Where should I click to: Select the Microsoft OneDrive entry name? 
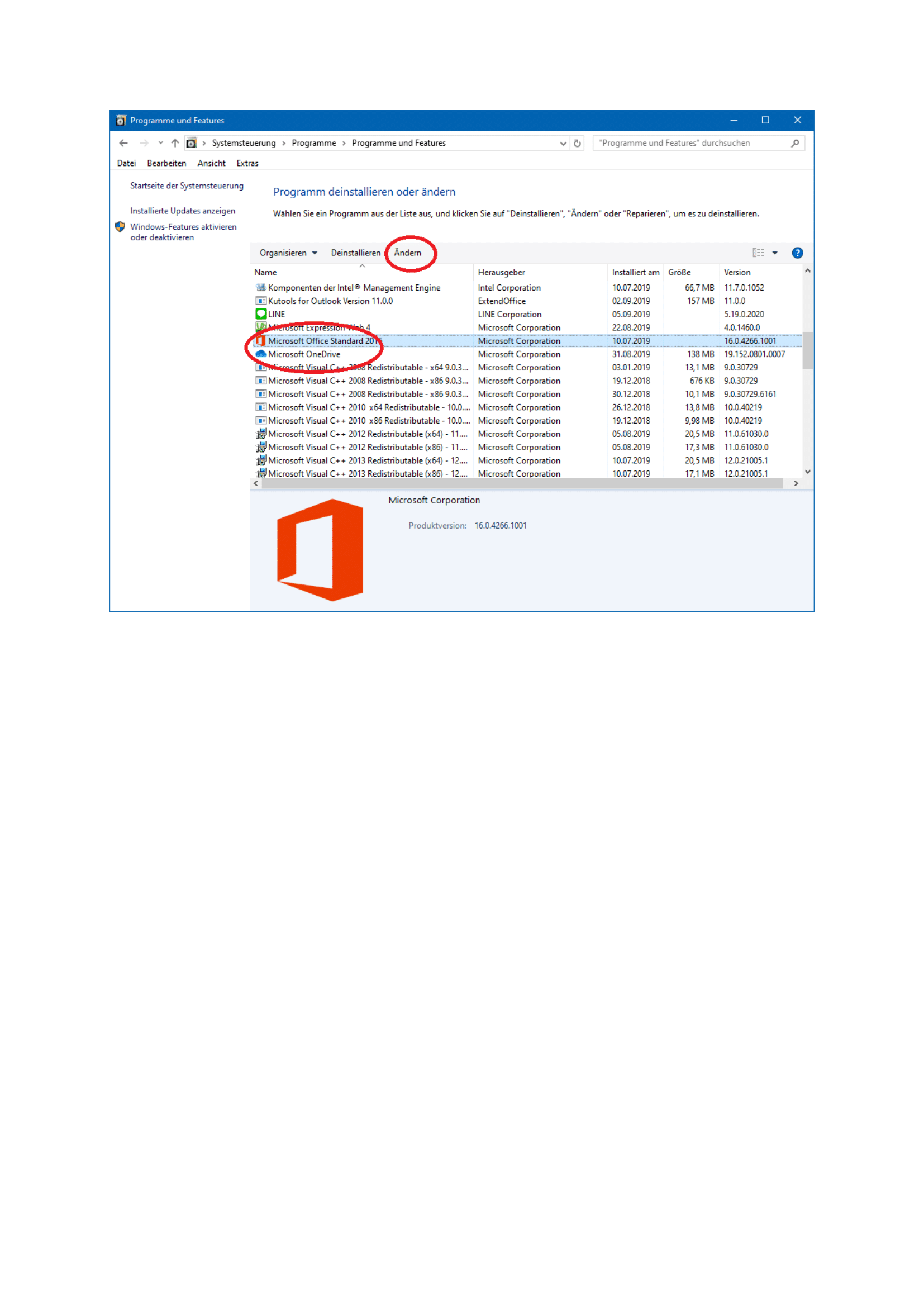304,354
